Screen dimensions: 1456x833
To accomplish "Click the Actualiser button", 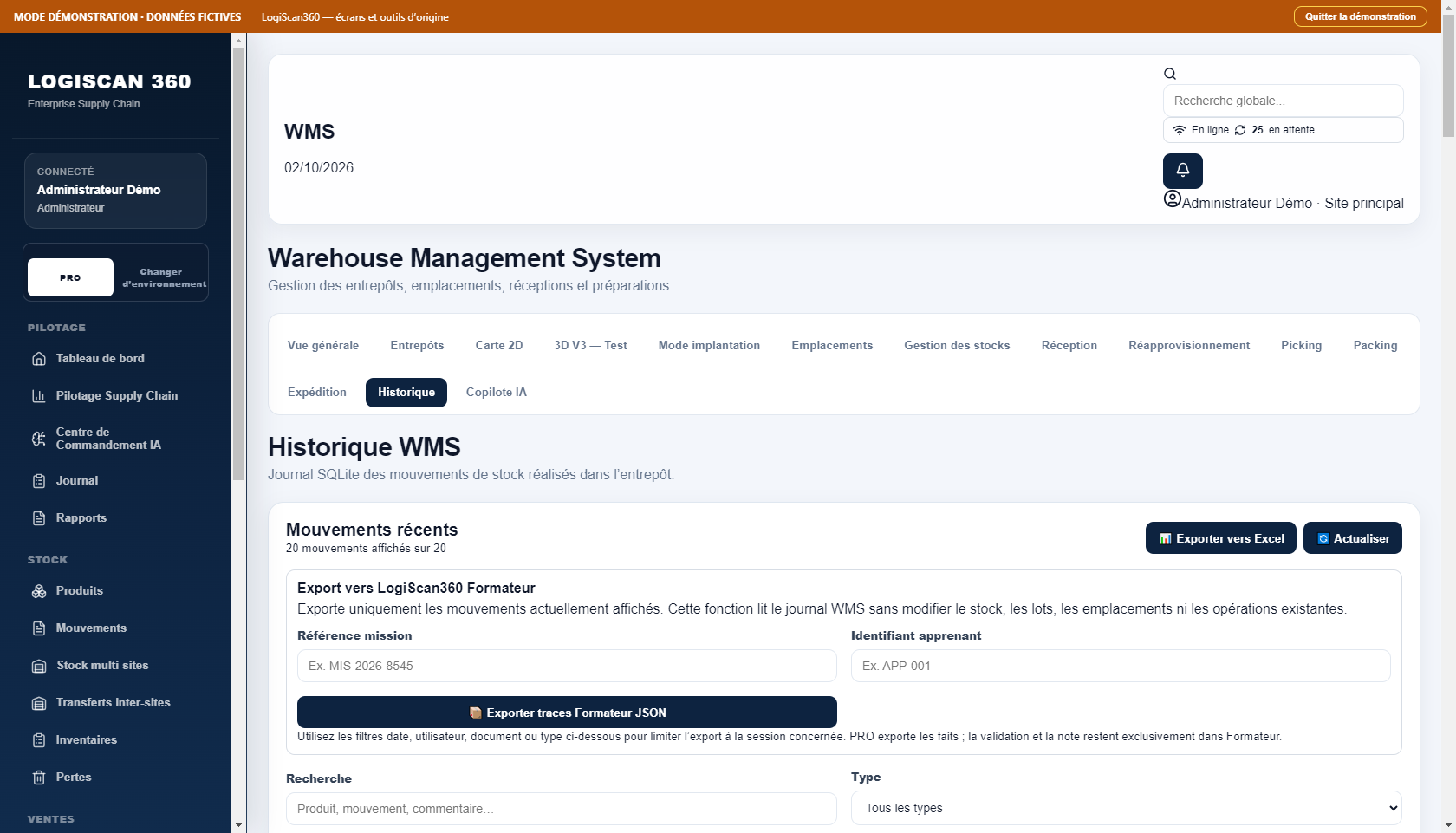I will (1353, 538).
